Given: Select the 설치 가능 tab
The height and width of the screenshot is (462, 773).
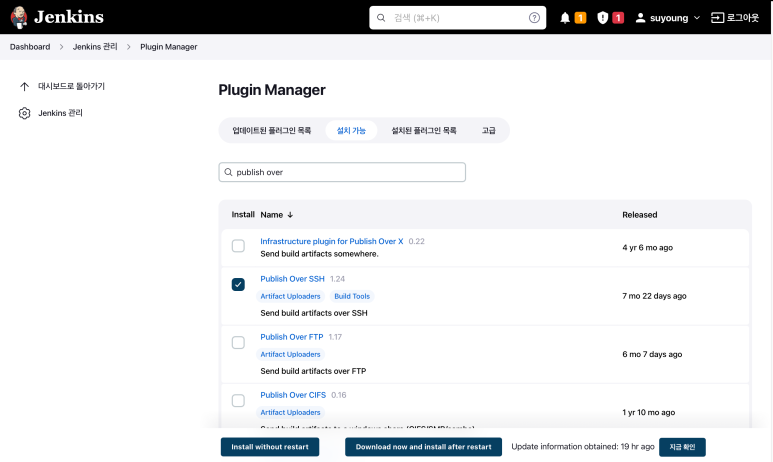Looking at the screenshot, I should pos(351,131).
